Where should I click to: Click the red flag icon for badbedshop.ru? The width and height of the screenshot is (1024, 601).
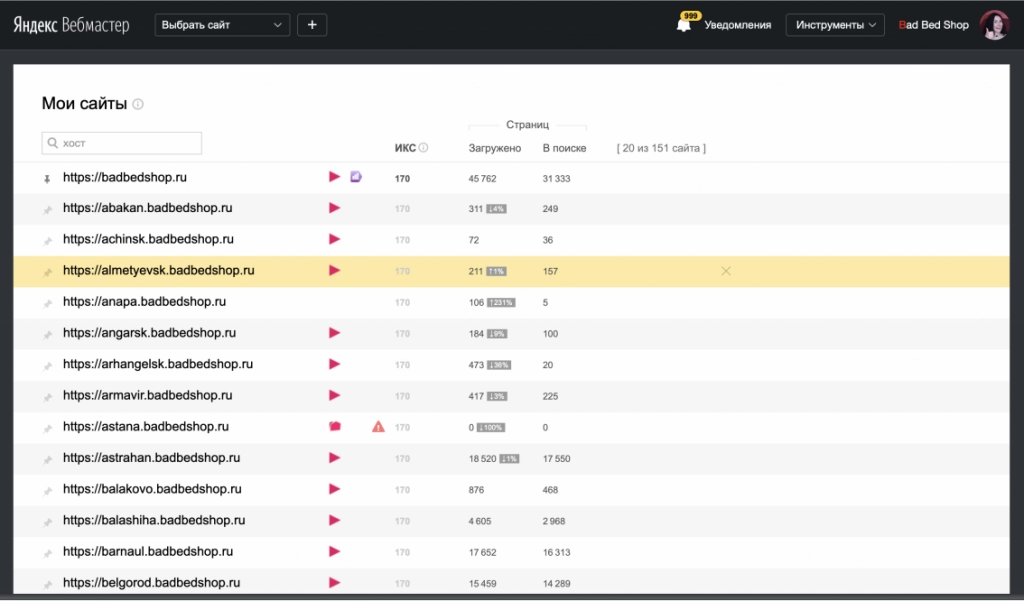[x=334, y=176]
